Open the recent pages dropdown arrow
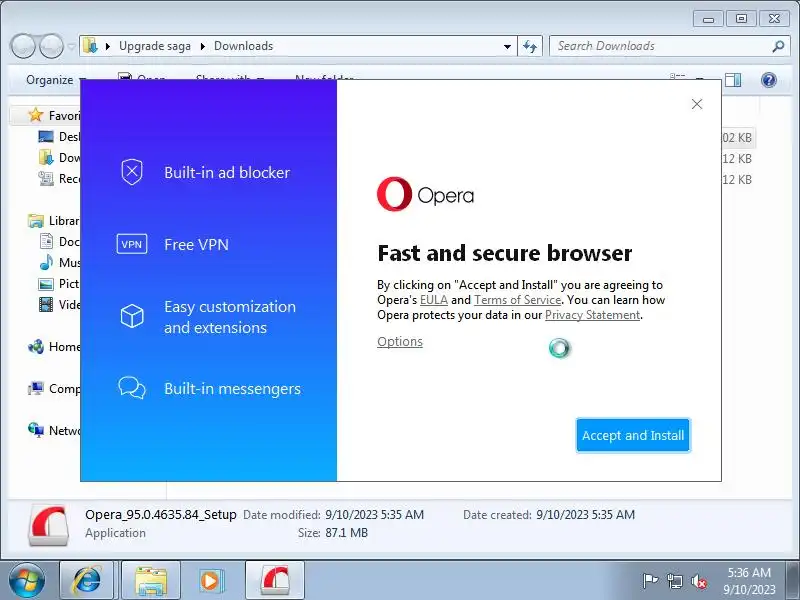The image size is (800, 600). [71, 47]
